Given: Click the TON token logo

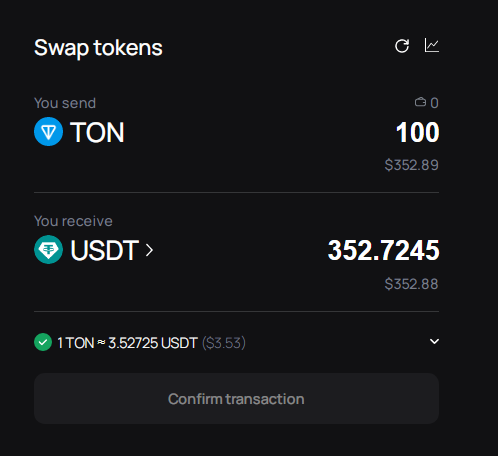Looking at the screenshot, I should [x=48, y=132].
